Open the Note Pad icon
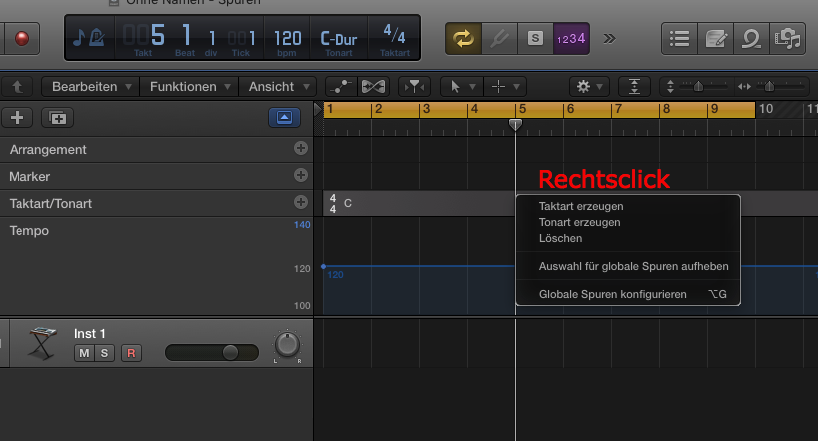Image resolution: width=818 pixels, height=441 pixels. [x=716, y=39]
